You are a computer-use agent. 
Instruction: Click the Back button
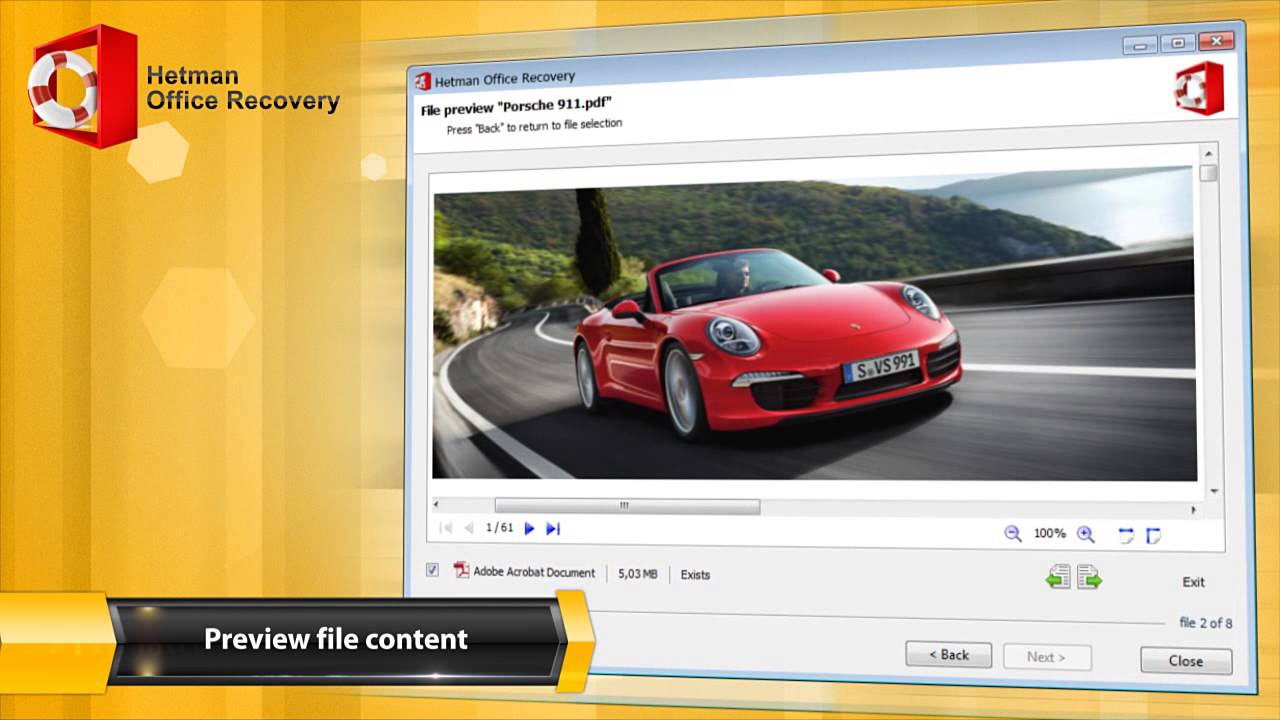pyautogui.click(x=948, y=655)
